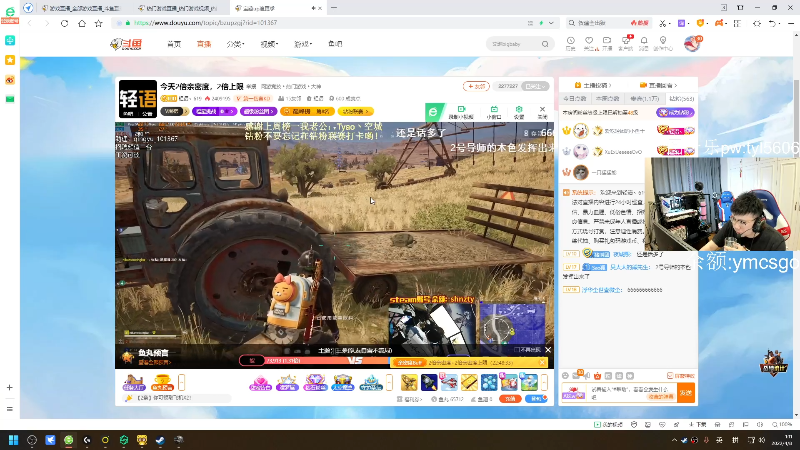Send the chat message with 发送 button
The height and width of the screenshot is (450, 800).
[686, 392]
